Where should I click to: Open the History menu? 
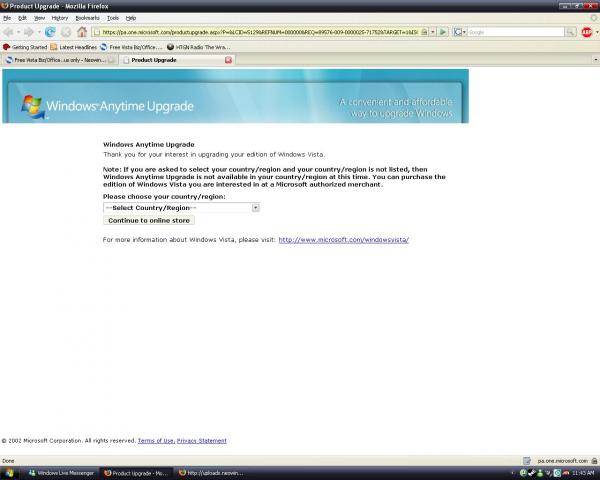60,18
